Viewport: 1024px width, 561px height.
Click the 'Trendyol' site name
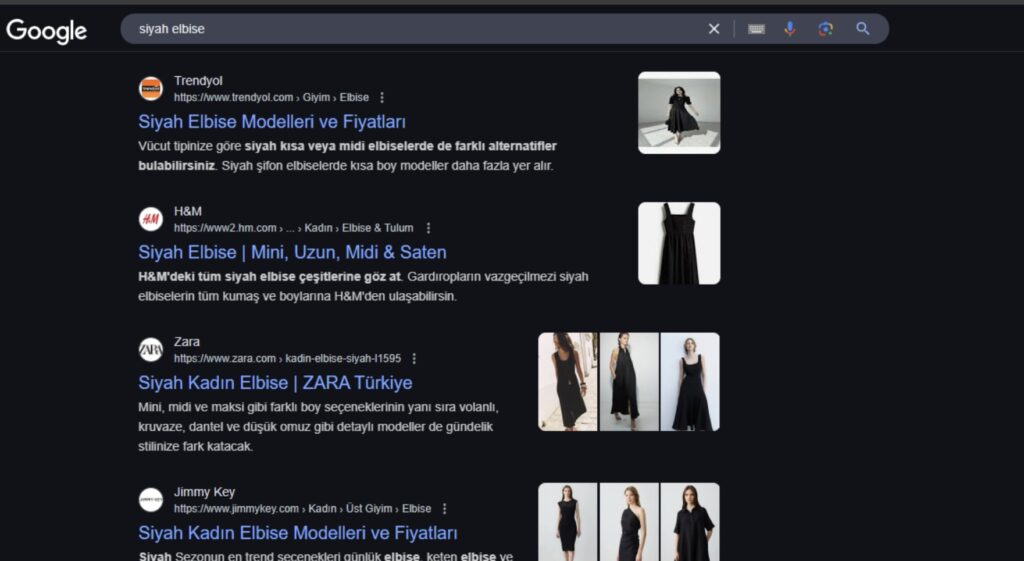(198, 80)
